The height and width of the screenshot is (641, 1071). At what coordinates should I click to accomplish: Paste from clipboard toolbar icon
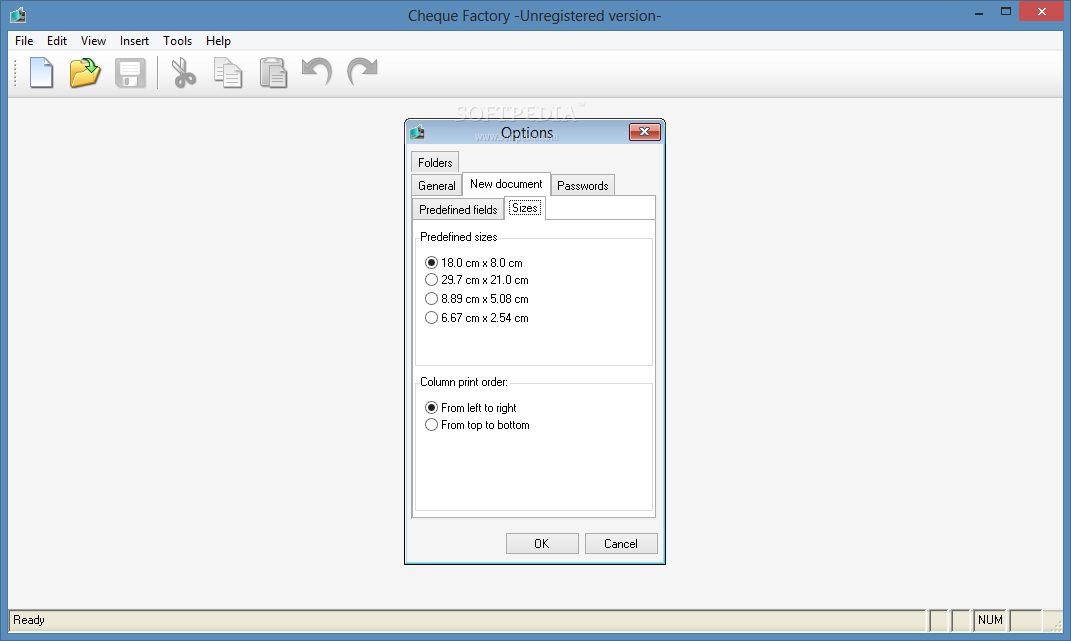click(273, 73)
